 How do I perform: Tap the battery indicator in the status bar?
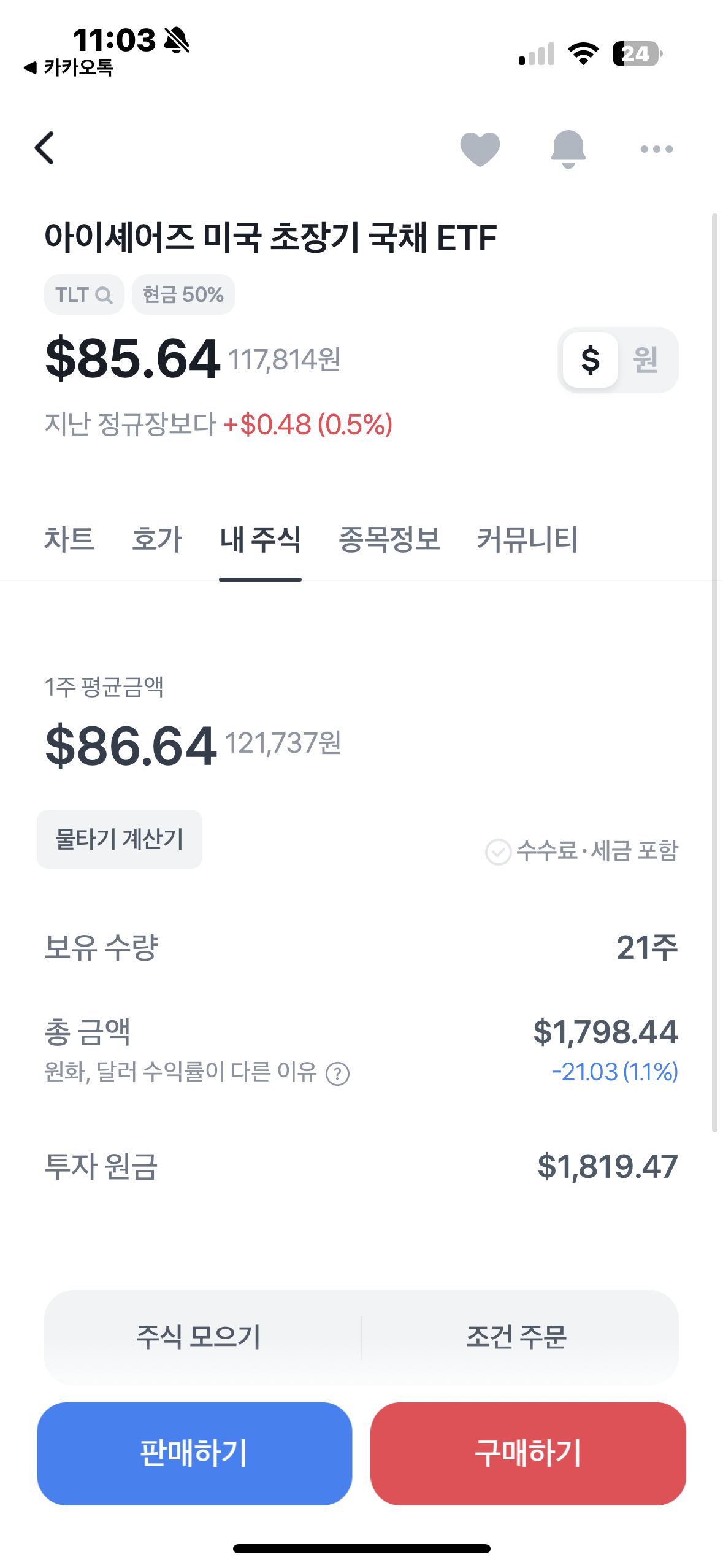(x=637, y=54)
